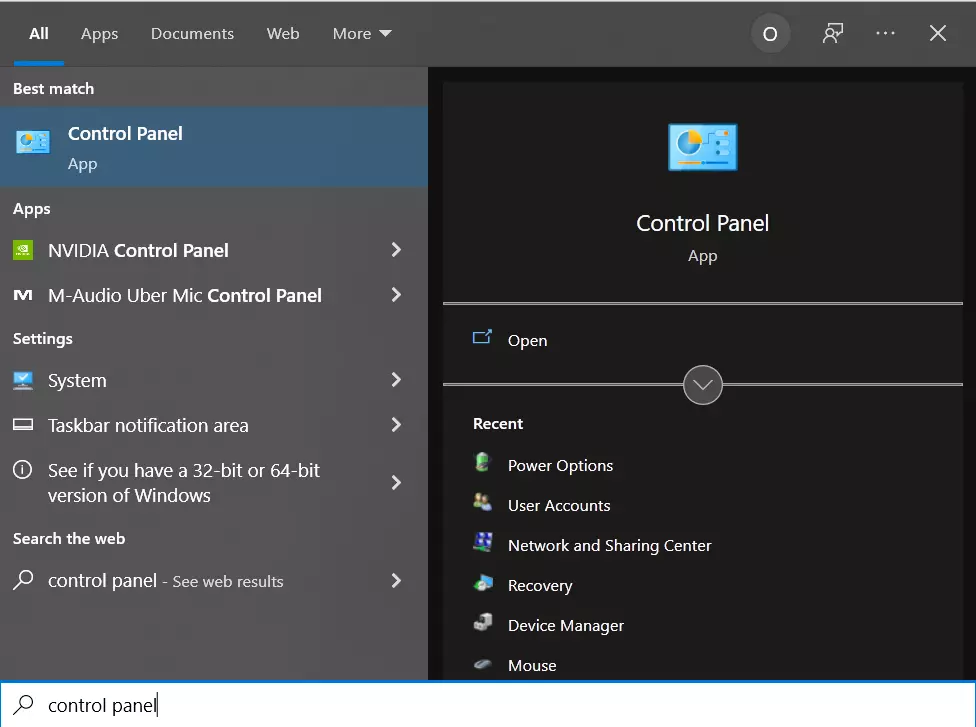The image size is (976, 727).
Task: Open the Recovery recent item
Action: (x=540, y=585)
